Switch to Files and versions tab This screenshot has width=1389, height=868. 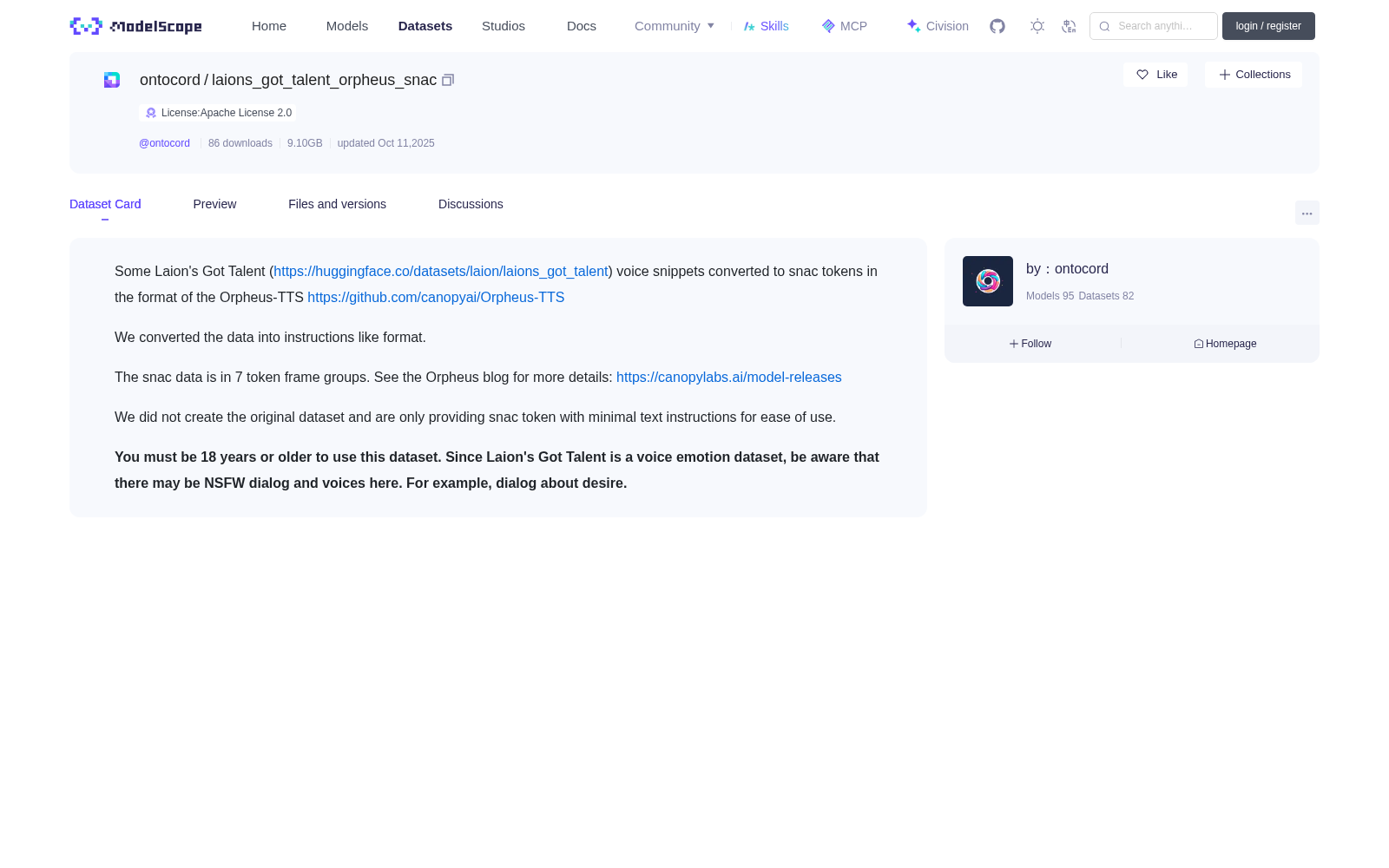337,204
